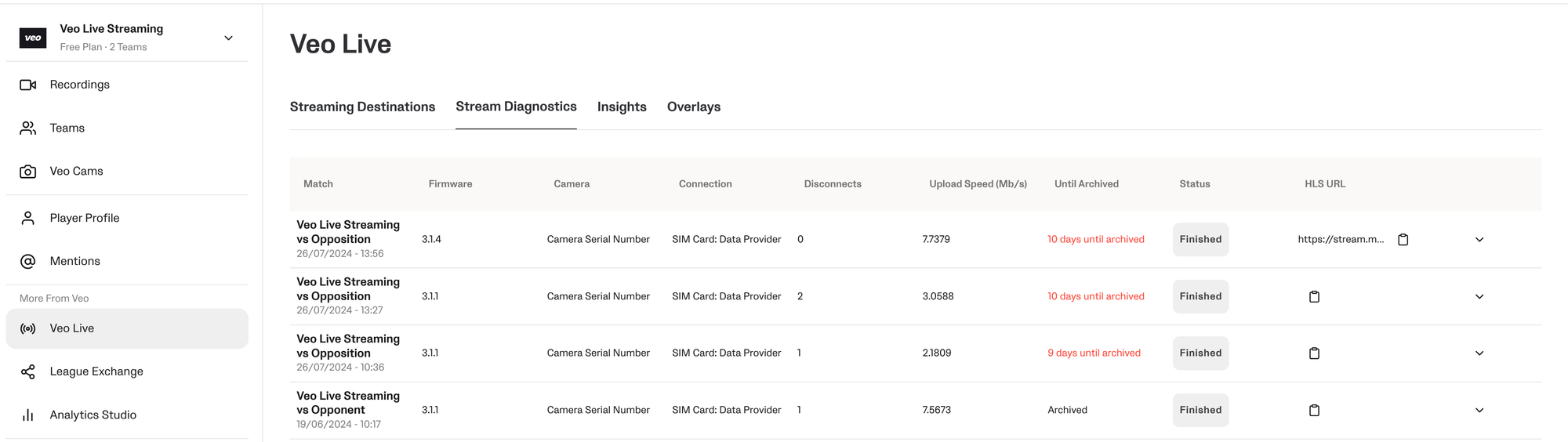1568x442 pixels.
Task: Click Veo Live Streaming vs Opponent match title
Action: 348,403
